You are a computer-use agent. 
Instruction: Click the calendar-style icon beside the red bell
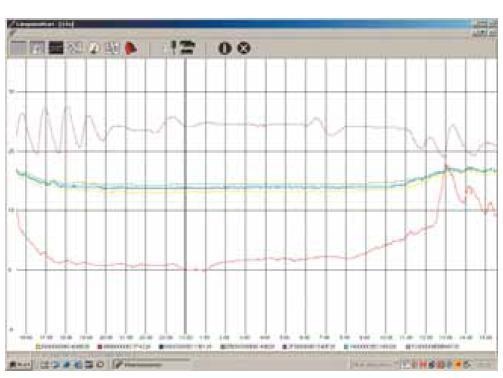[x=112, y=48]
